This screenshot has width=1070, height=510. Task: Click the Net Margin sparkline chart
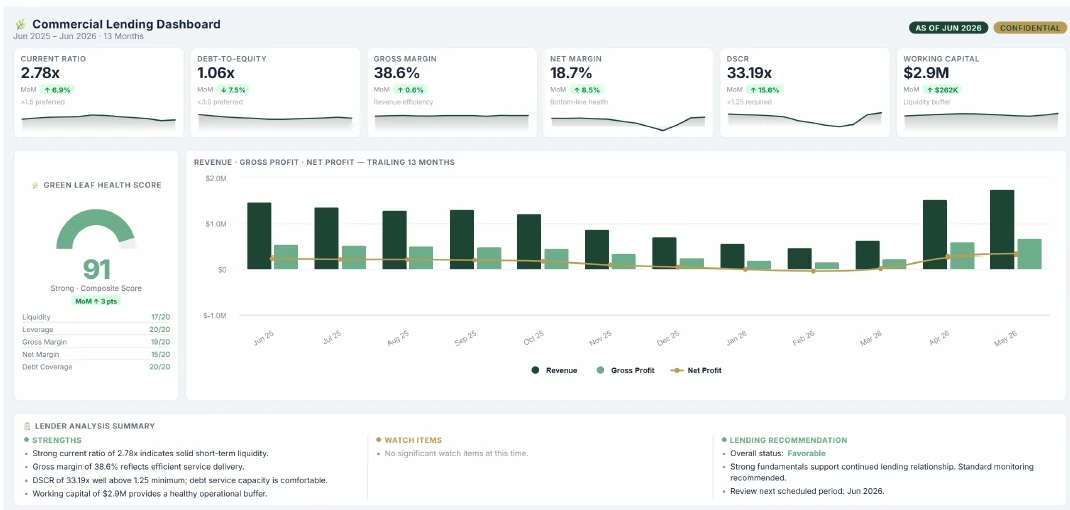pyautogui.click(x=628, y=122)
